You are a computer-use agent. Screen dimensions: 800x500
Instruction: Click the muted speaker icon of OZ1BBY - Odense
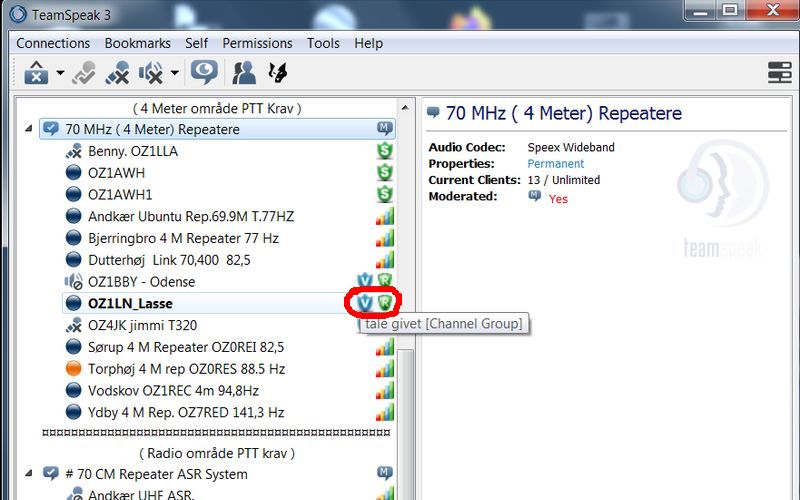coord(74,282)
